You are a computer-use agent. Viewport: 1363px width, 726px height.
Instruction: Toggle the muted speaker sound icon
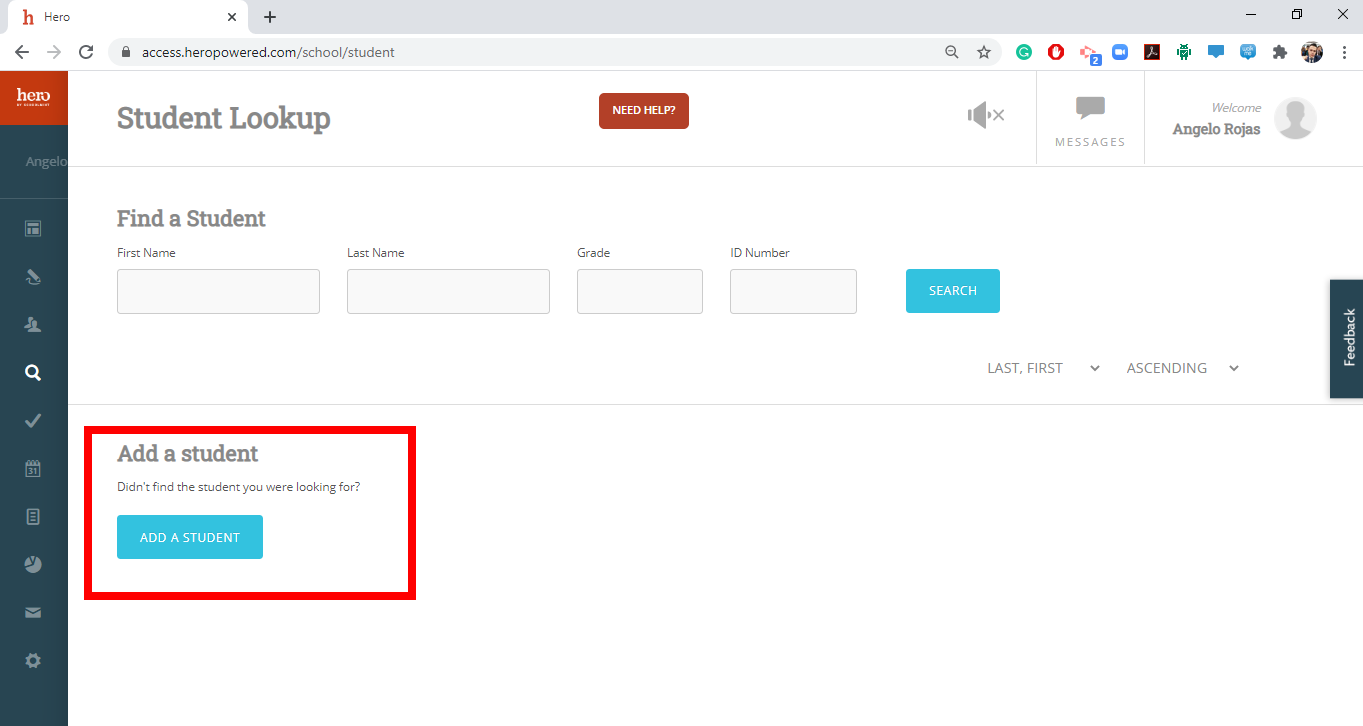pyautogui.click(x=985, y=116)
